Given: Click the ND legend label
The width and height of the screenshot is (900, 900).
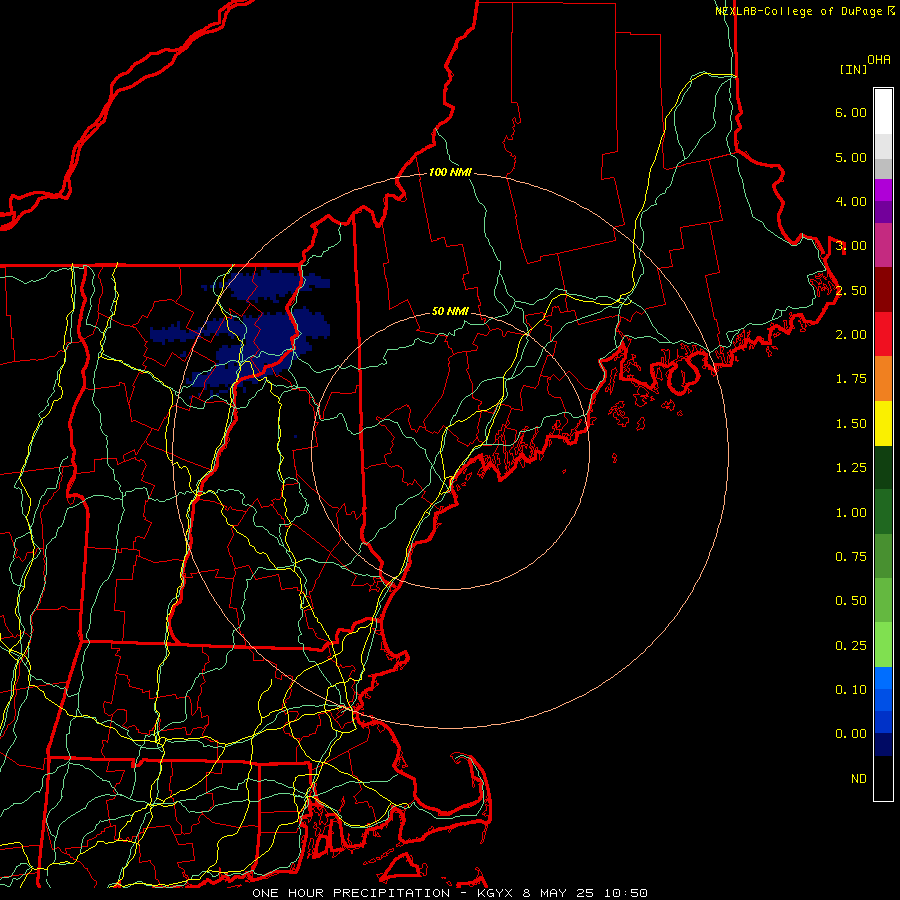Looking at the screenshot, I should pos(859,779).
